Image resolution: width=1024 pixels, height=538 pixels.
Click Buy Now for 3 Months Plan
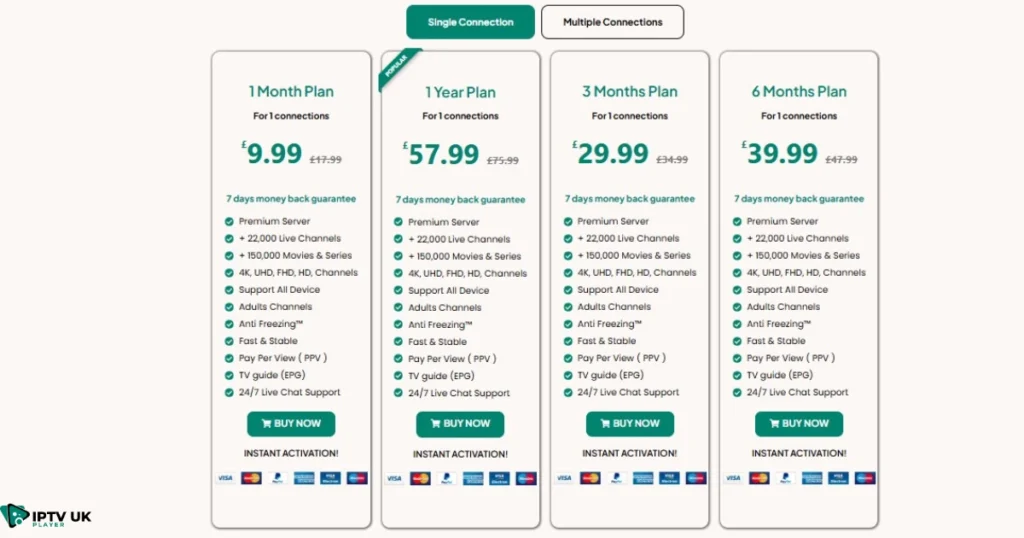point(630,424)
